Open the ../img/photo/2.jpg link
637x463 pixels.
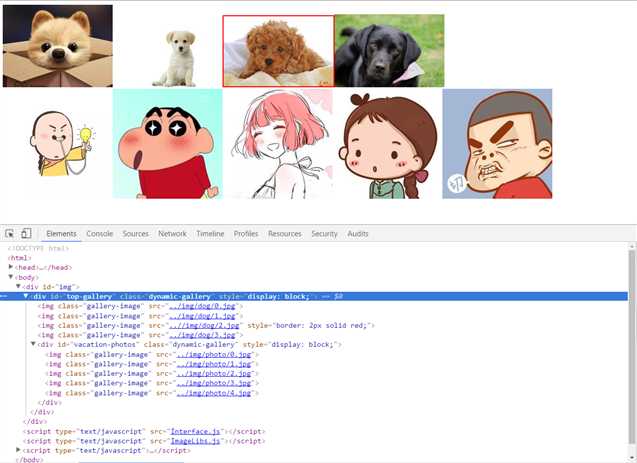214,373
